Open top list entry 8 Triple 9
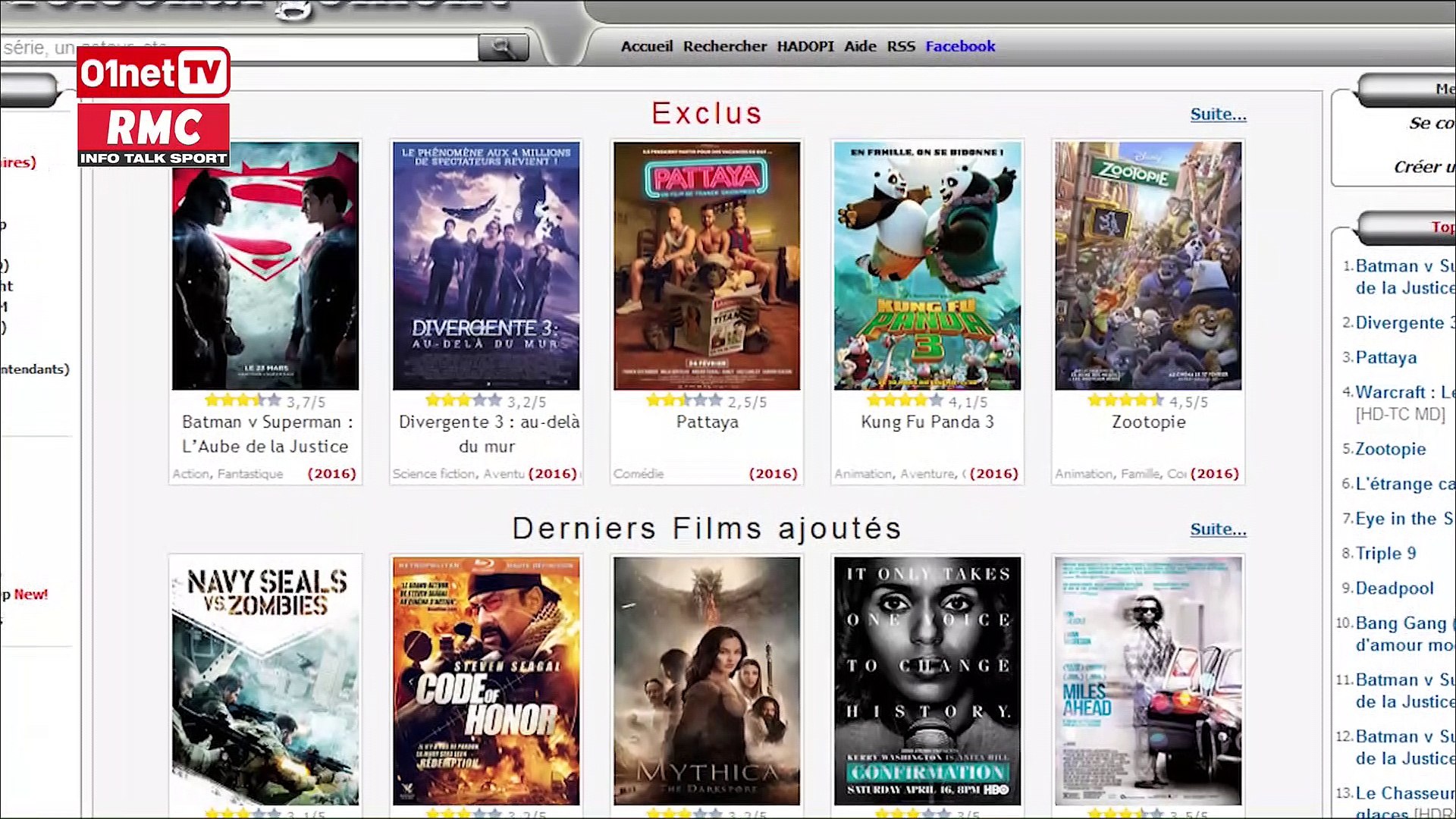Image resolution: width=1456 pixels, height=819 pixels. 1385,554
